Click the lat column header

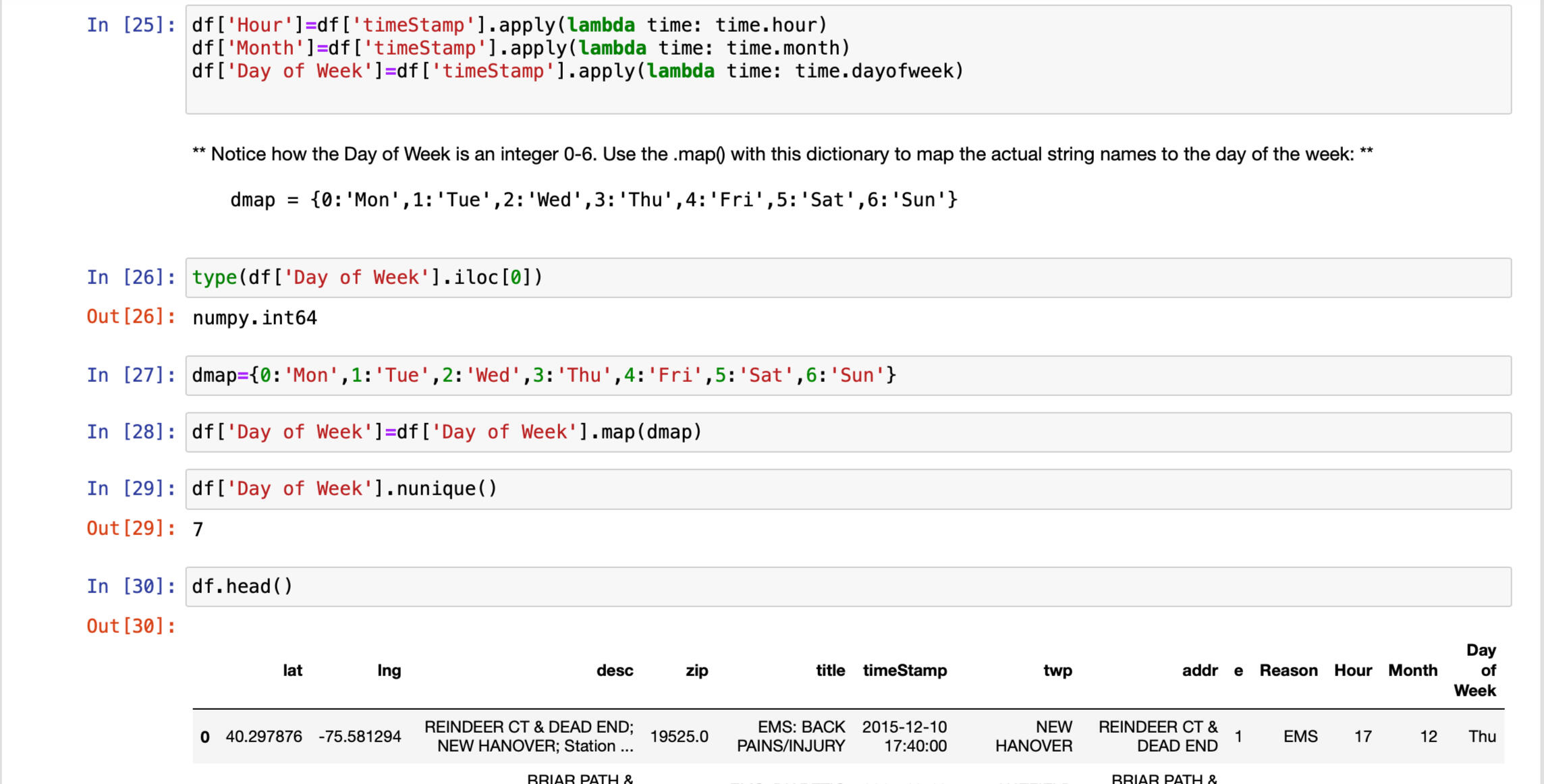point(292,671)
